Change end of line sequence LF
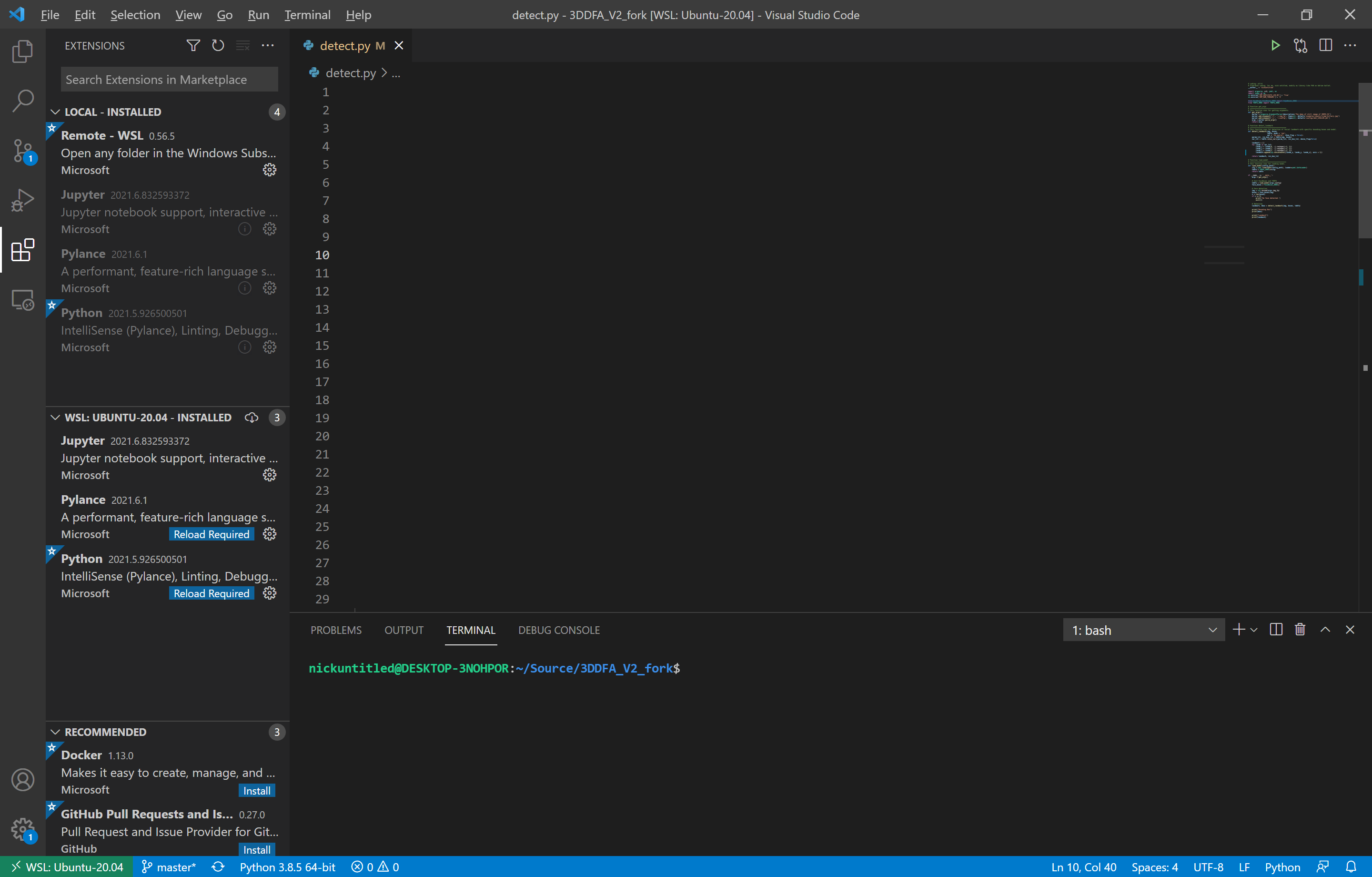Viewport: 1372px width, 877px height. click(1244, 867)
